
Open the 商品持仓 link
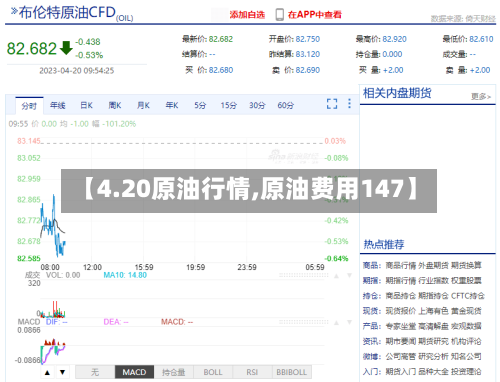pyautogui.click(x=401, y=296)
